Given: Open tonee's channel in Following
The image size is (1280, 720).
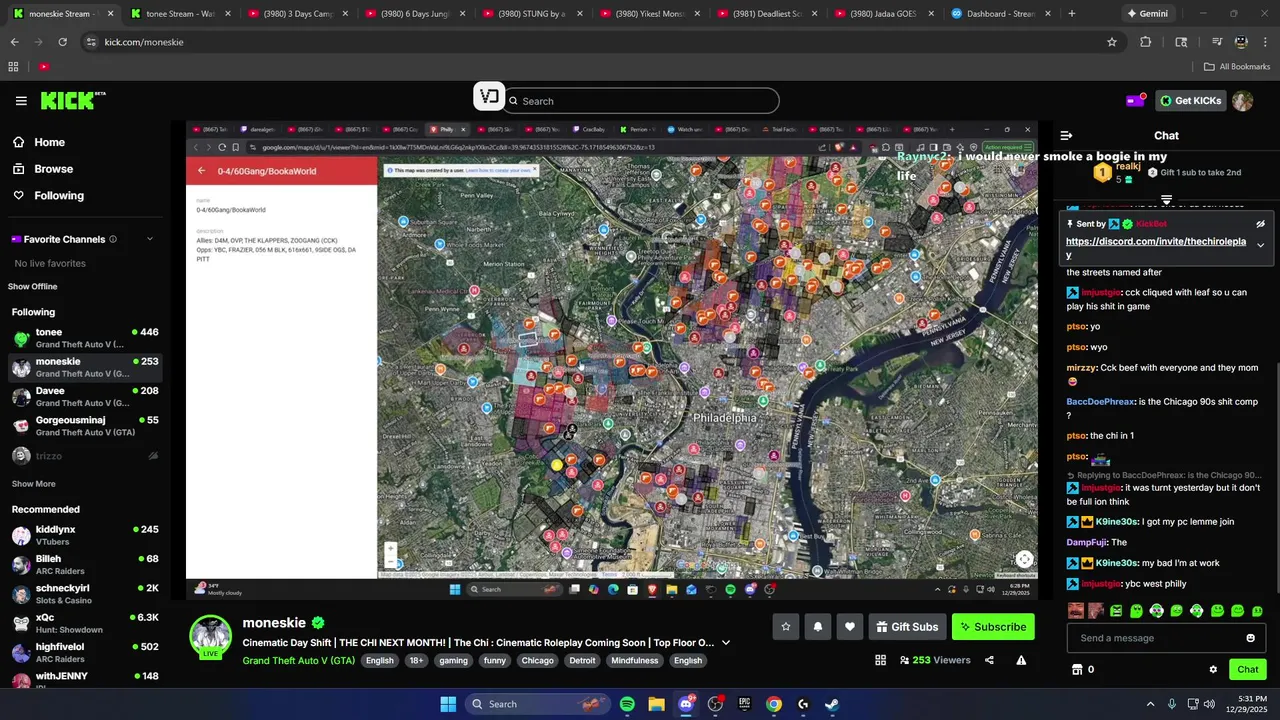Looking at the screenshot, I should [86, 338].
